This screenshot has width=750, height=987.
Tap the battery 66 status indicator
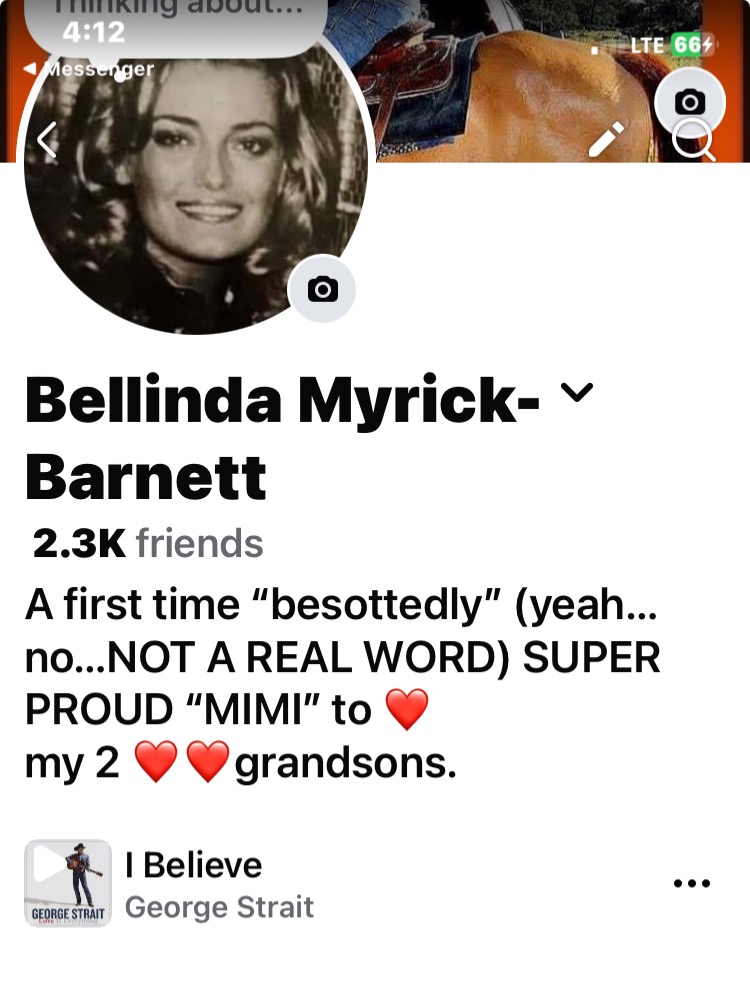point(692,45)
